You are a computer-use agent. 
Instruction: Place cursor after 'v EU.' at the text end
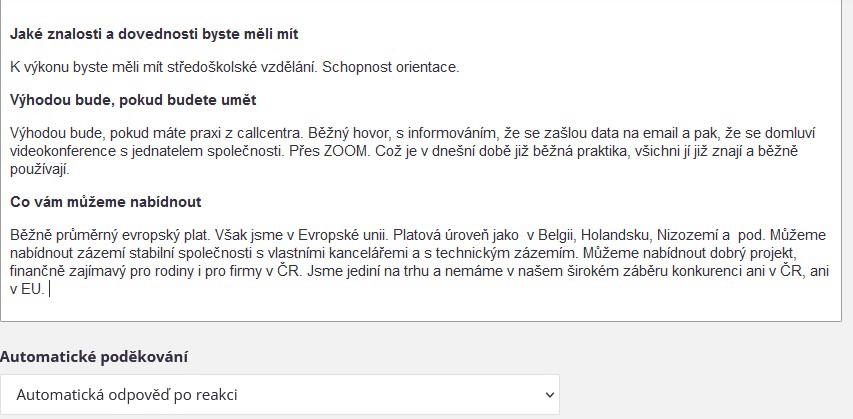click(x=48, y=289)
